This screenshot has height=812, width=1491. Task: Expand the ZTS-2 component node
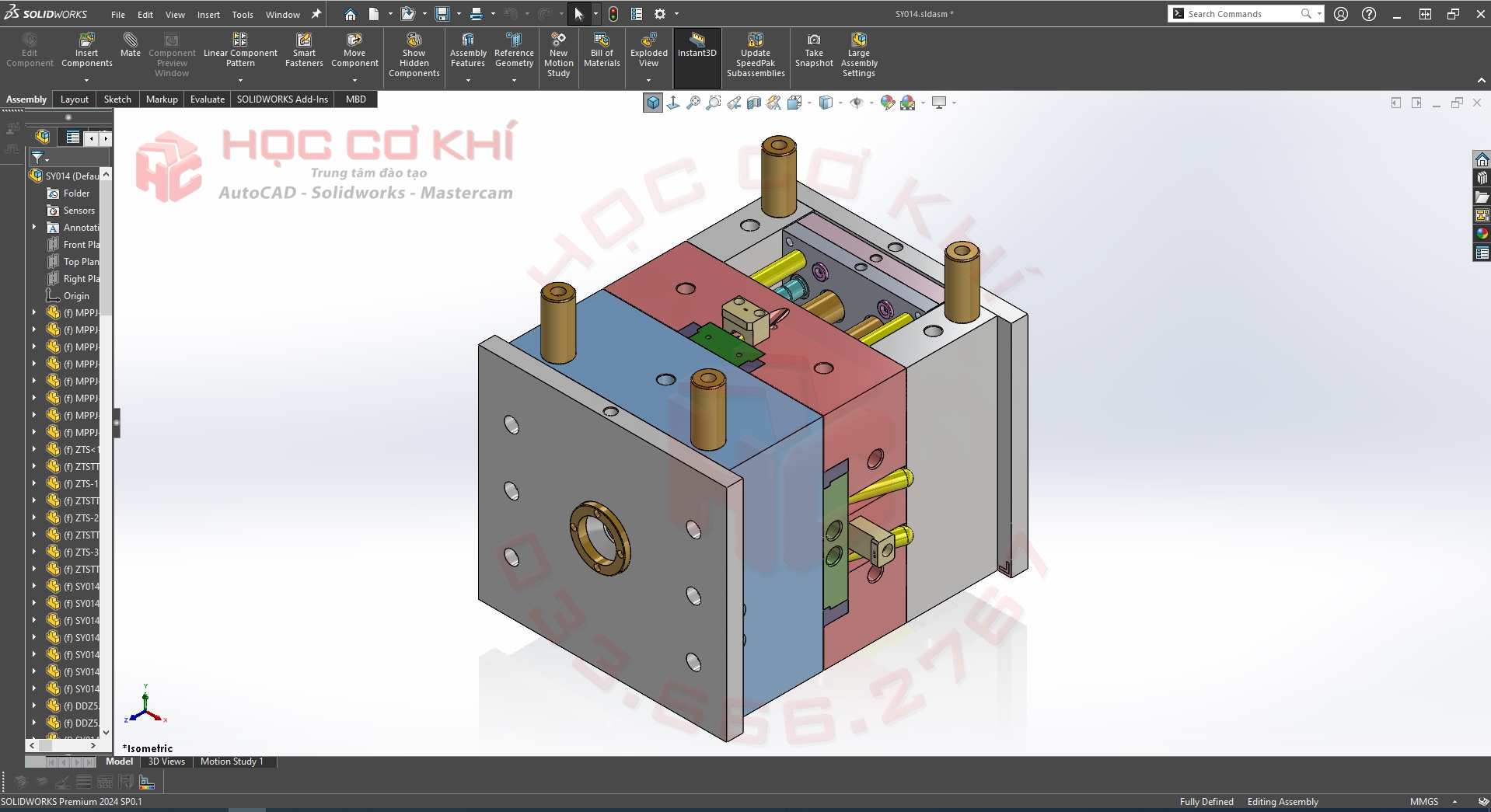tap(34, 518)
